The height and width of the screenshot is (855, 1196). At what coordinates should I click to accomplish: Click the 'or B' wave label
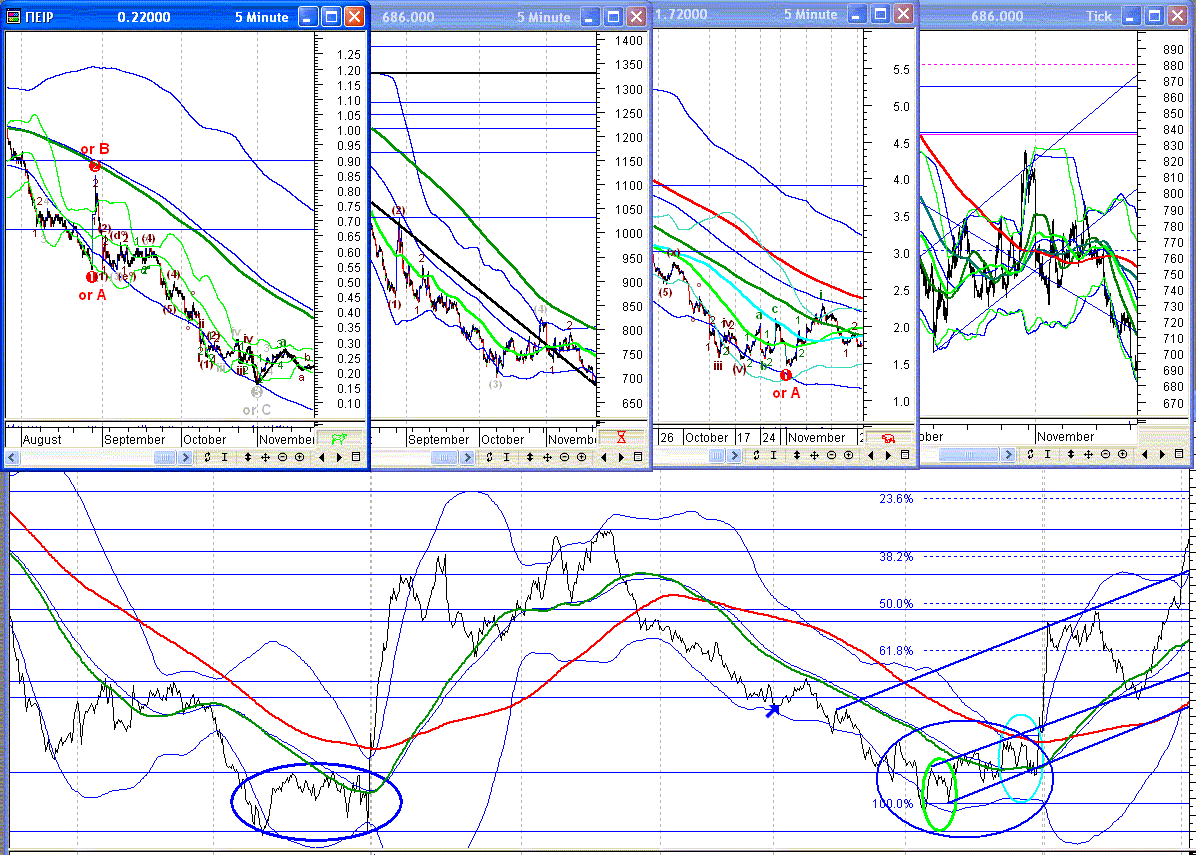(x=95, y=149)
